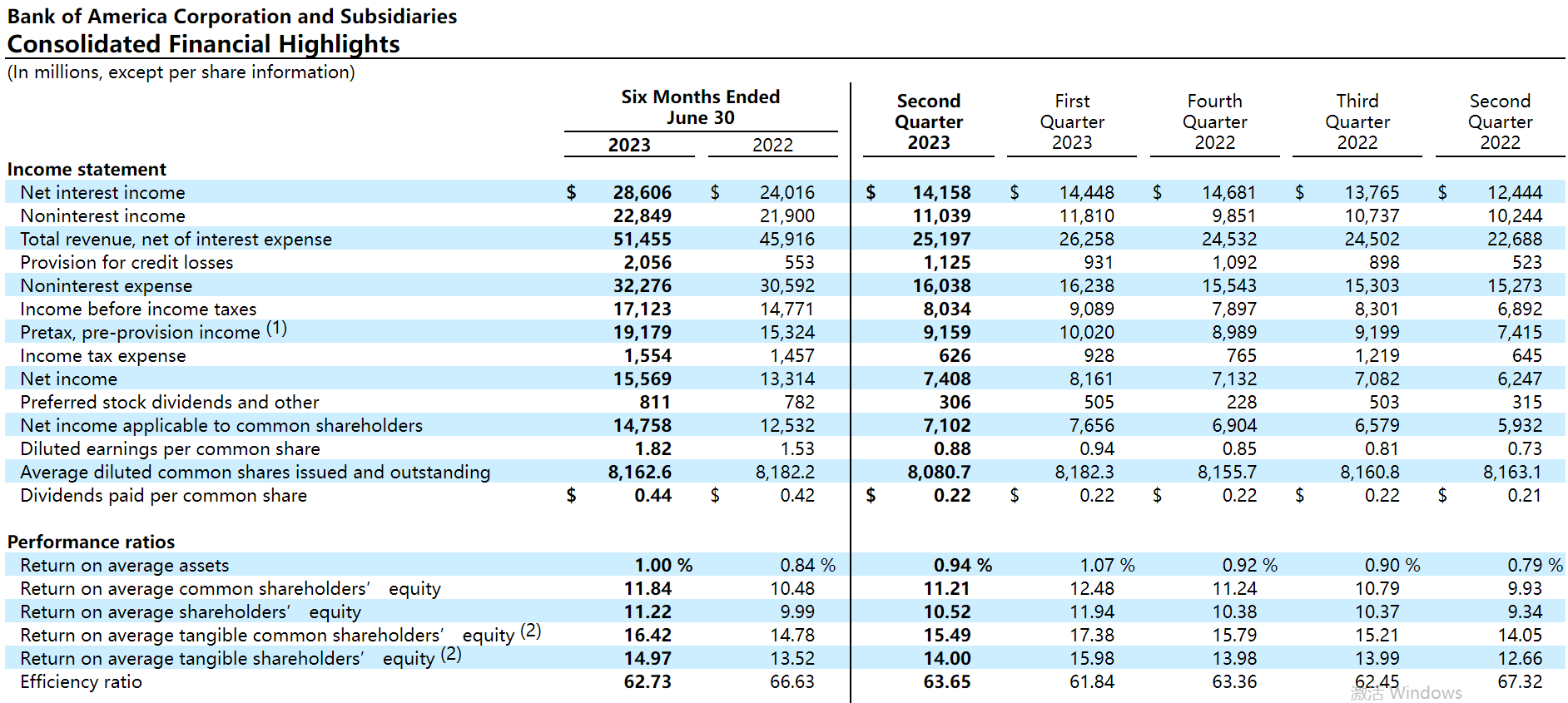Click 'Net income applicable to common shareholders' label

click(221, 425)
